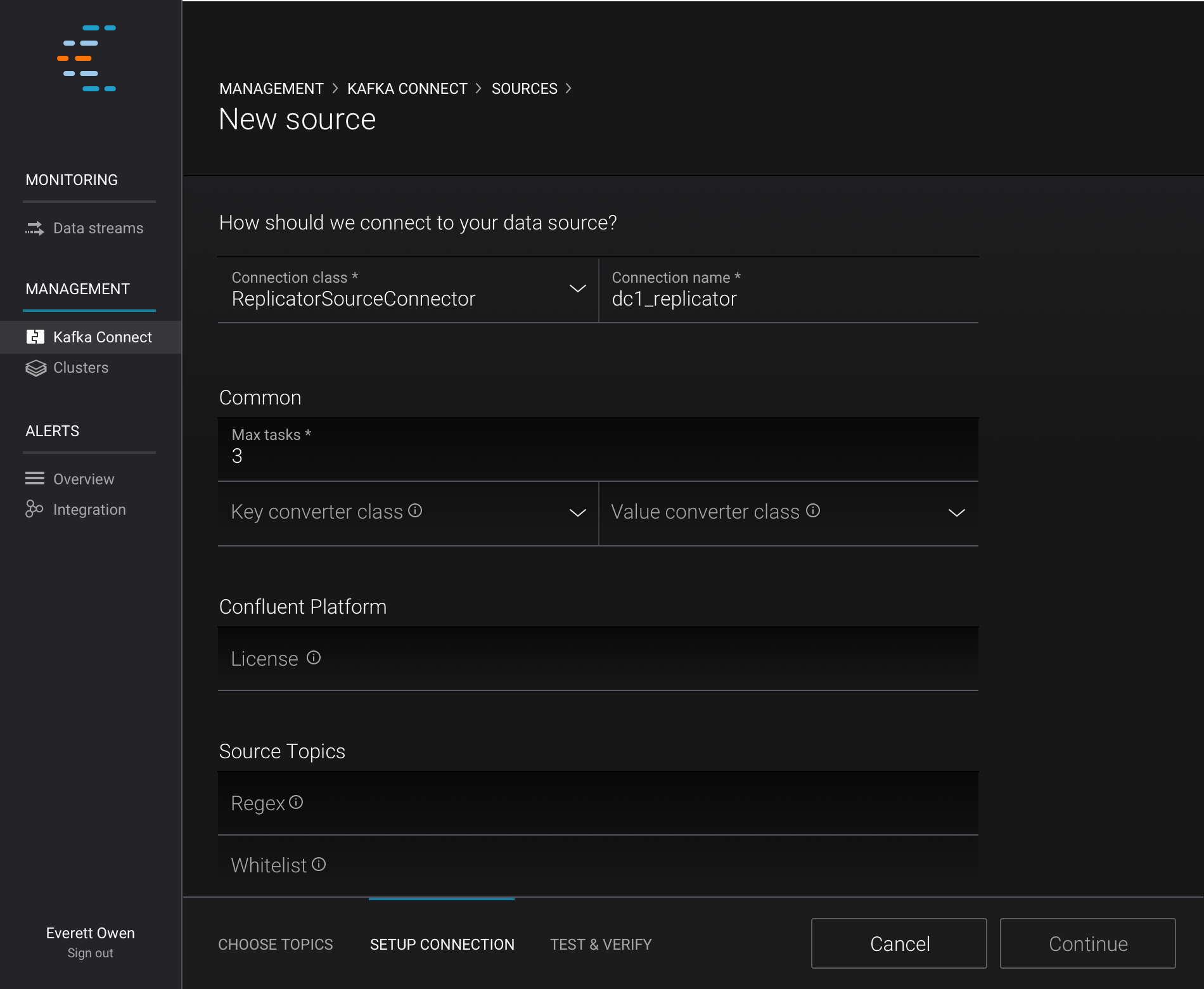Click info icon next to Value converter class

[813, 511]
